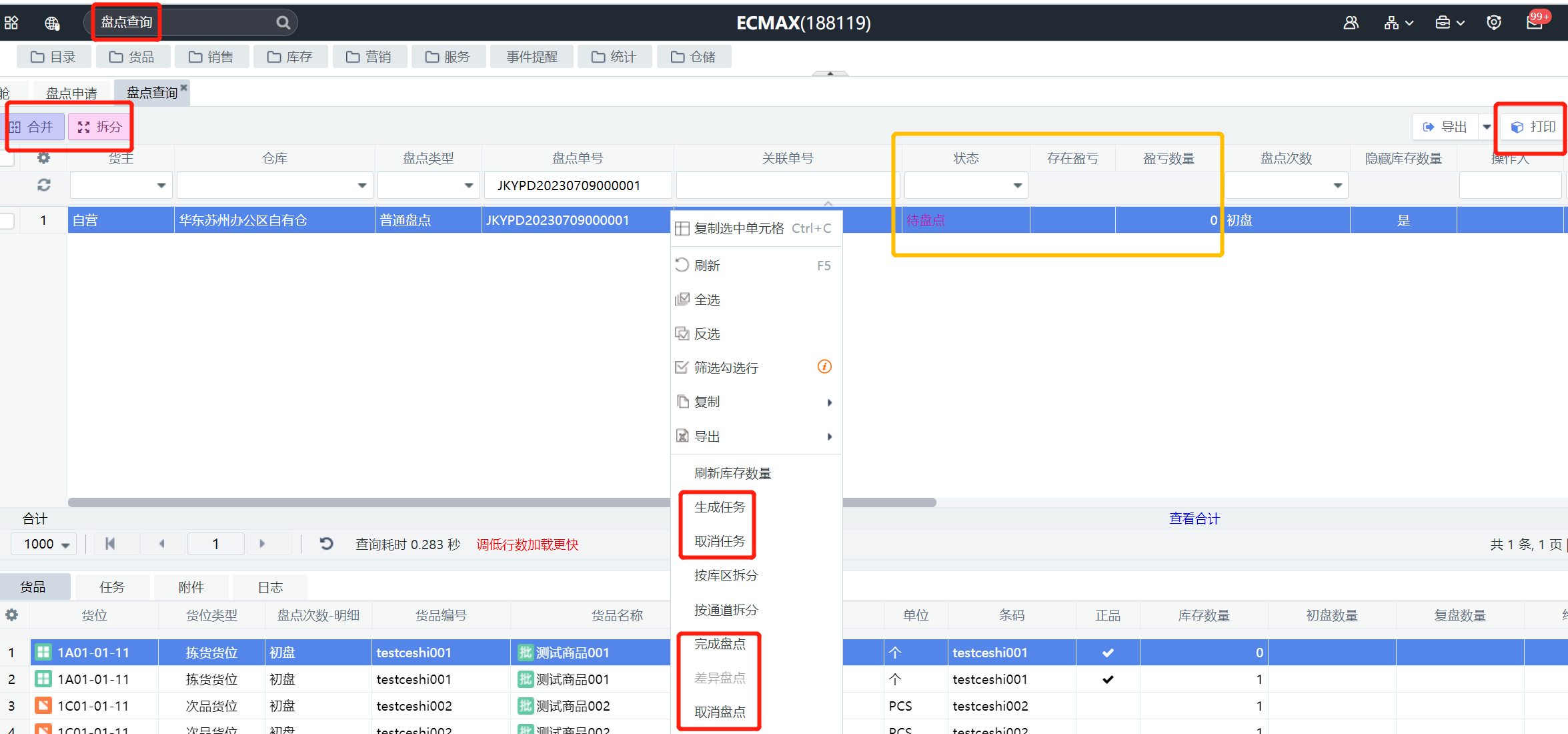Go to first page icon
1568x734 pixels.
tap(110, 544)
